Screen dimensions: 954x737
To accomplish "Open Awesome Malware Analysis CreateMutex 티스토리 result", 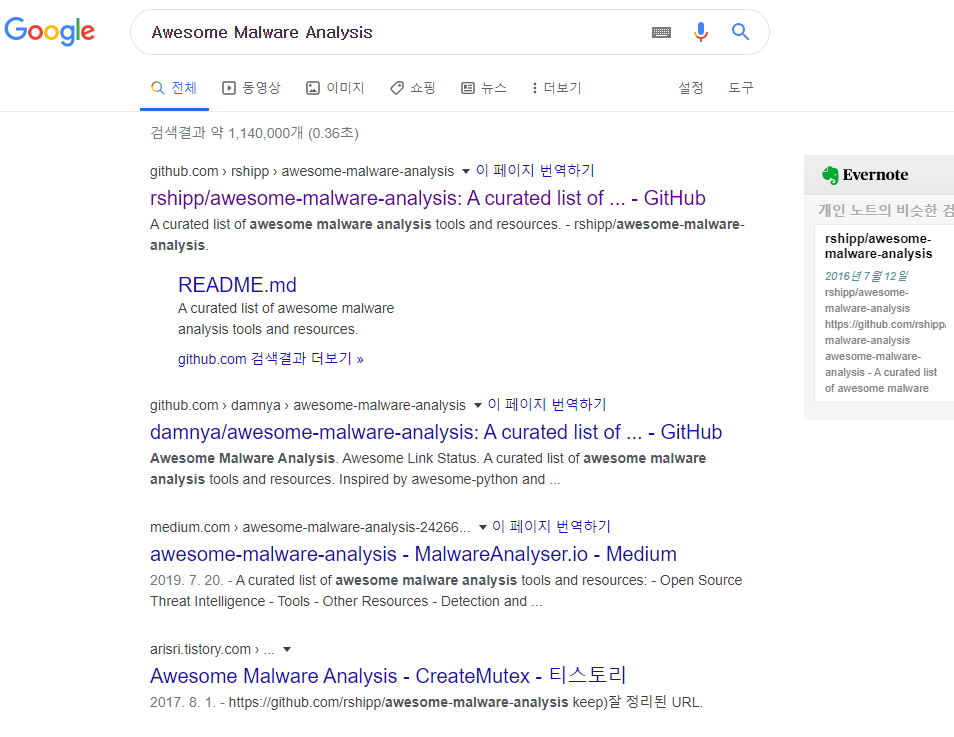I will 388,676.
